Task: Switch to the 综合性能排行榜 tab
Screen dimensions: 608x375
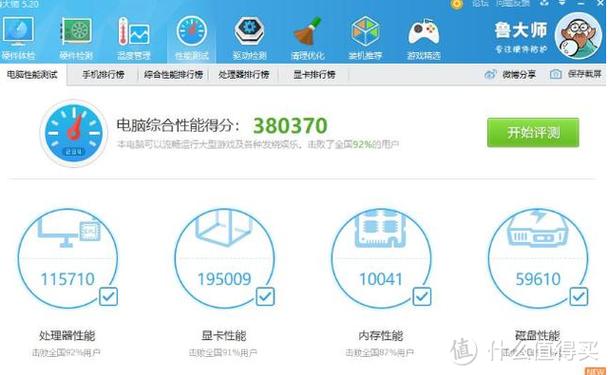Action: [x=173, y=74]
